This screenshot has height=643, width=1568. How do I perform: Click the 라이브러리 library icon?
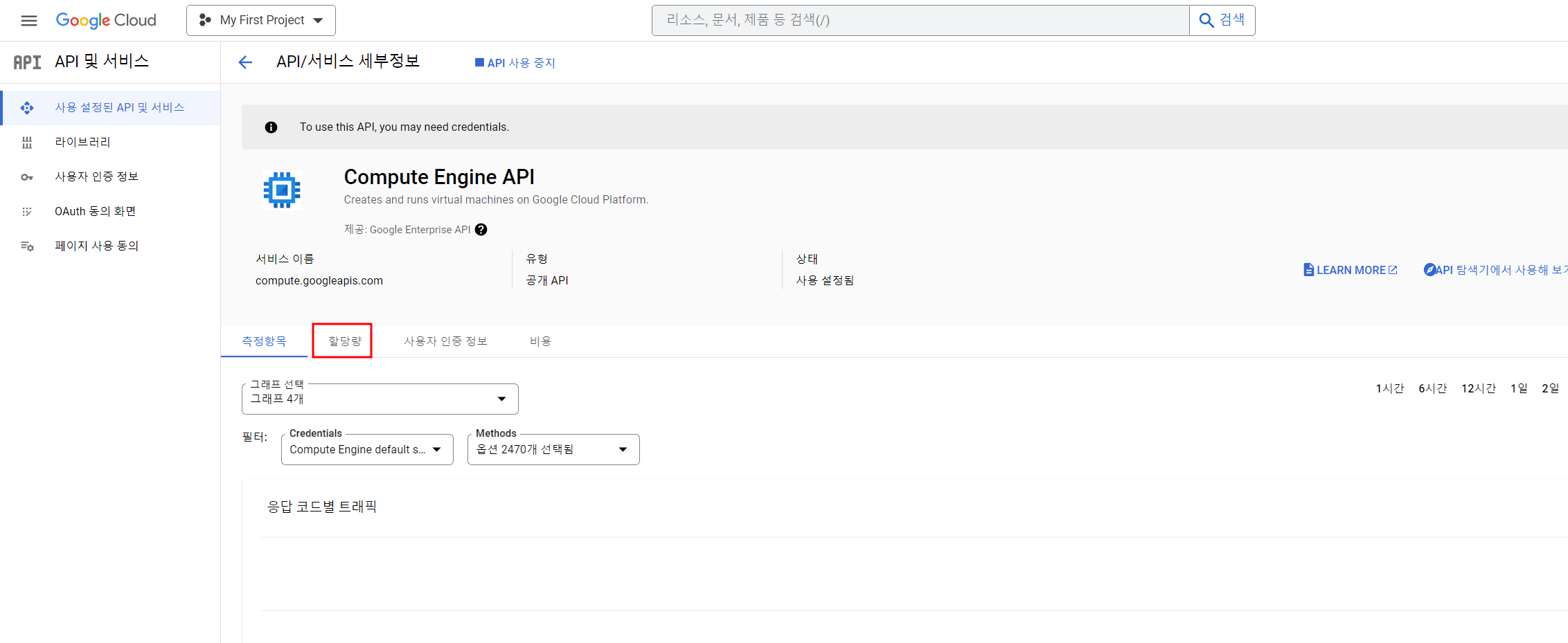(x=27, y=143)
